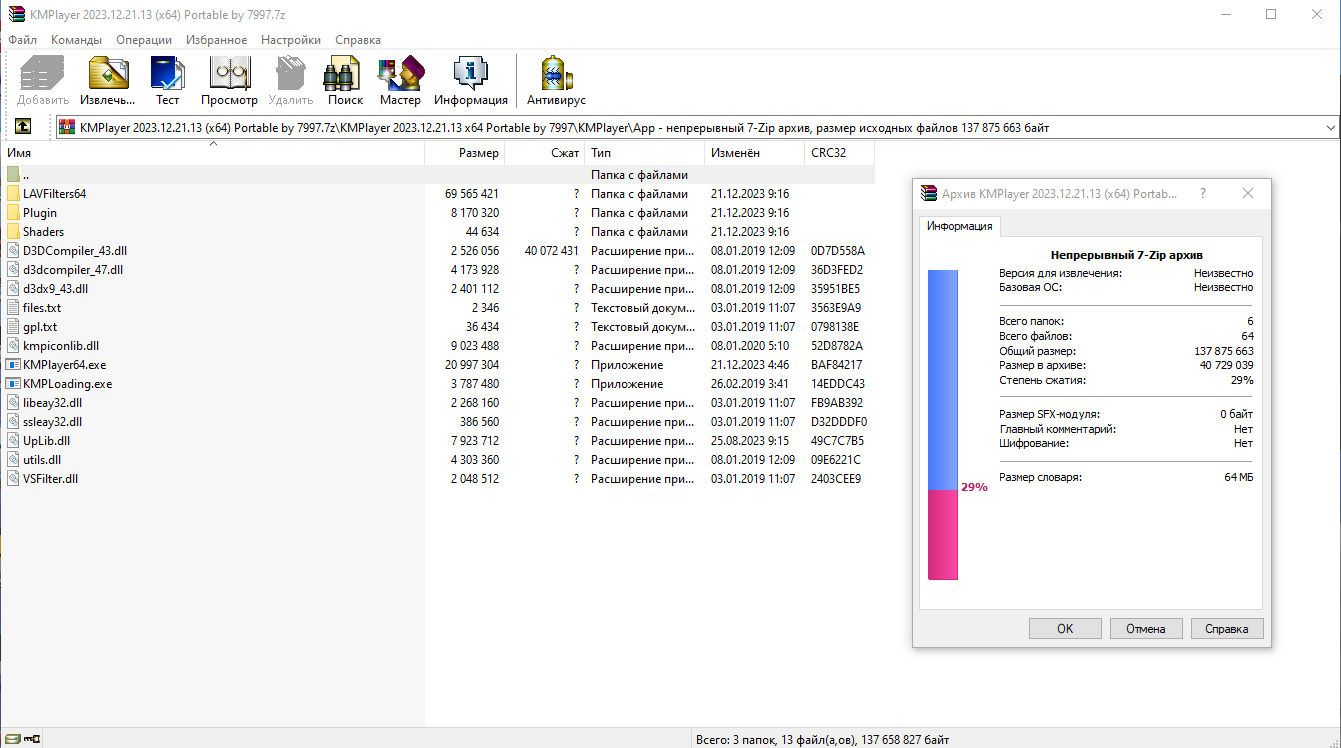Go up one folder level arrow icon
The image size is (1341, 748).
tap(23, 127)
